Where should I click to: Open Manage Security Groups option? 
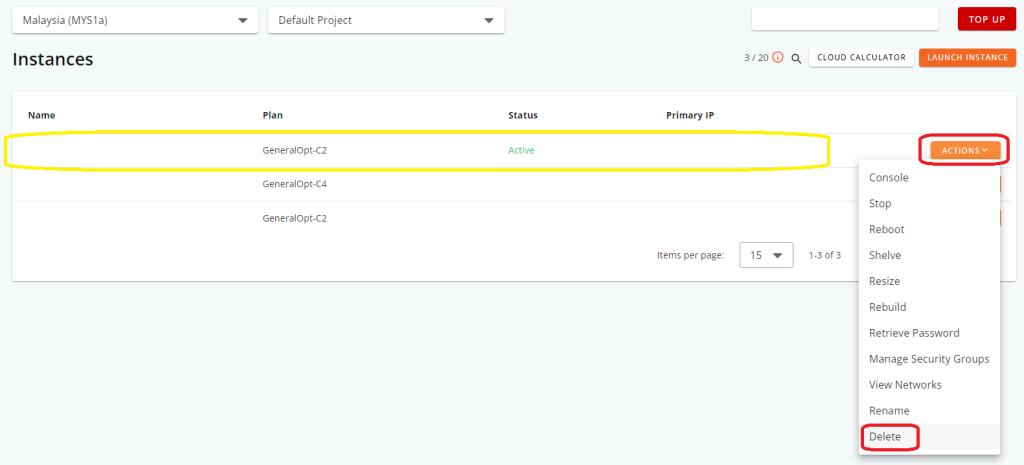tap(929, 359)
